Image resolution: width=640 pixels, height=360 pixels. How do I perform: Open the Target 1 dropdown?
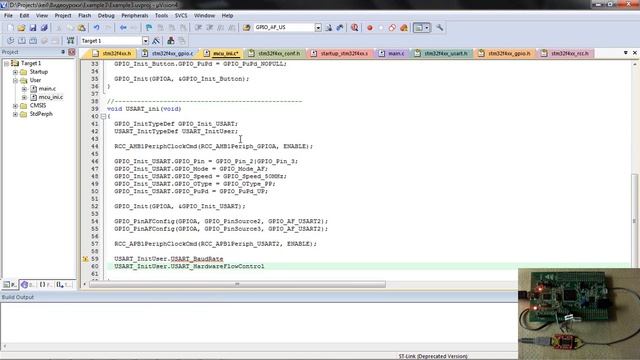pyautogui.click(x=145, y=41)
